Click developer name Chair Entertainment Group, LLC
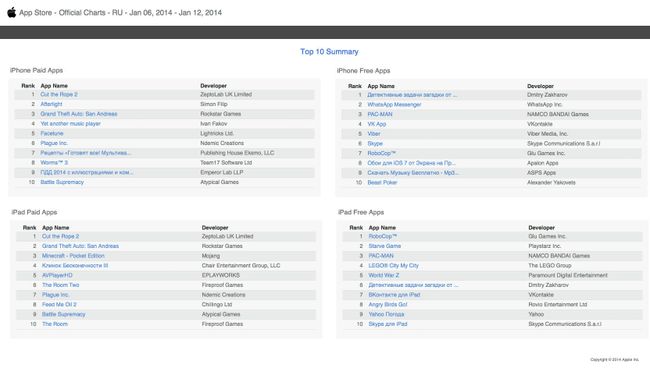650x368 pixels. tap(241, 266)
